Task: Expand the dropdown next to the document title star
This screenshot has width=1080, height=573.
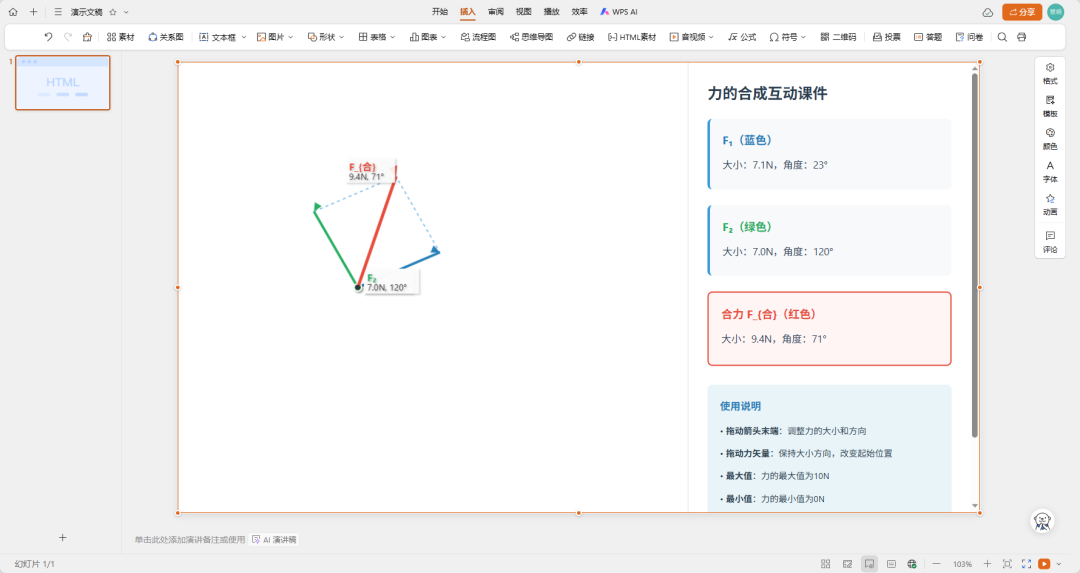Action: click(x=126, y=12)
